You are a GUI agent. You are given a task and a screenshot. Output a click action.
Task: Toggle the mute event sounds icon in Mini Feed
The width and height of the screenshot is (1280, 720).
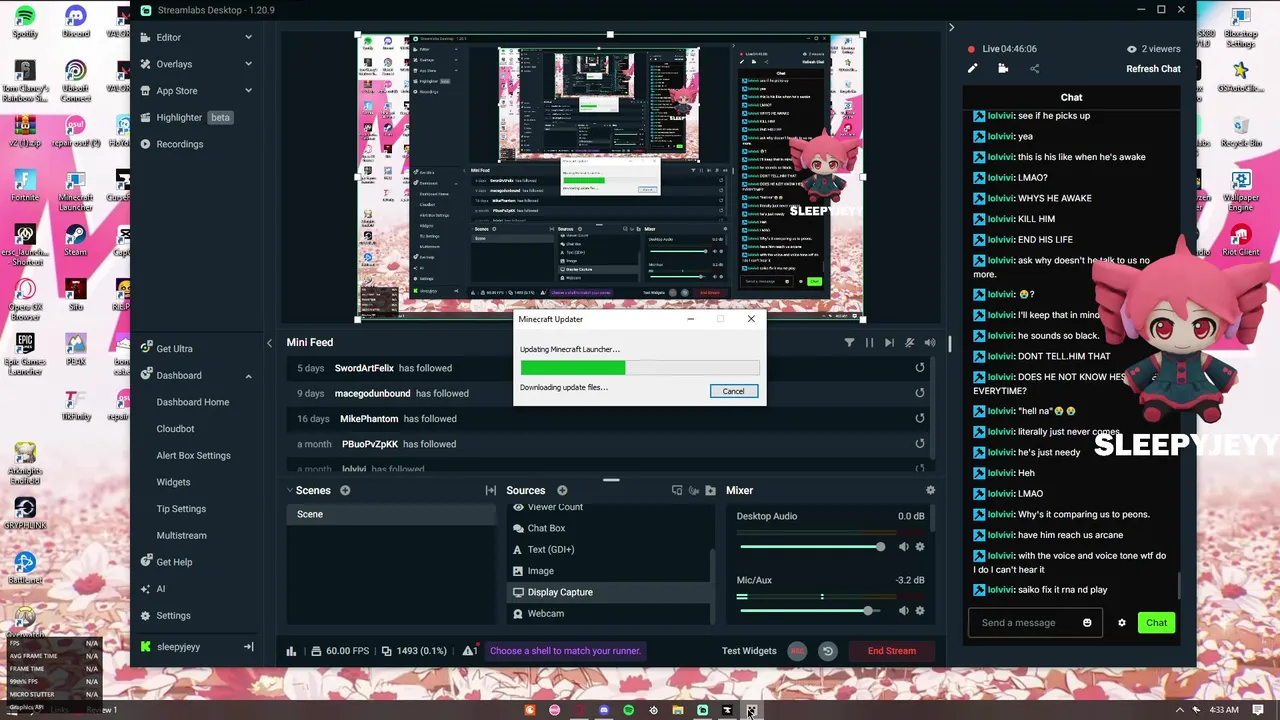coord(909,343)
